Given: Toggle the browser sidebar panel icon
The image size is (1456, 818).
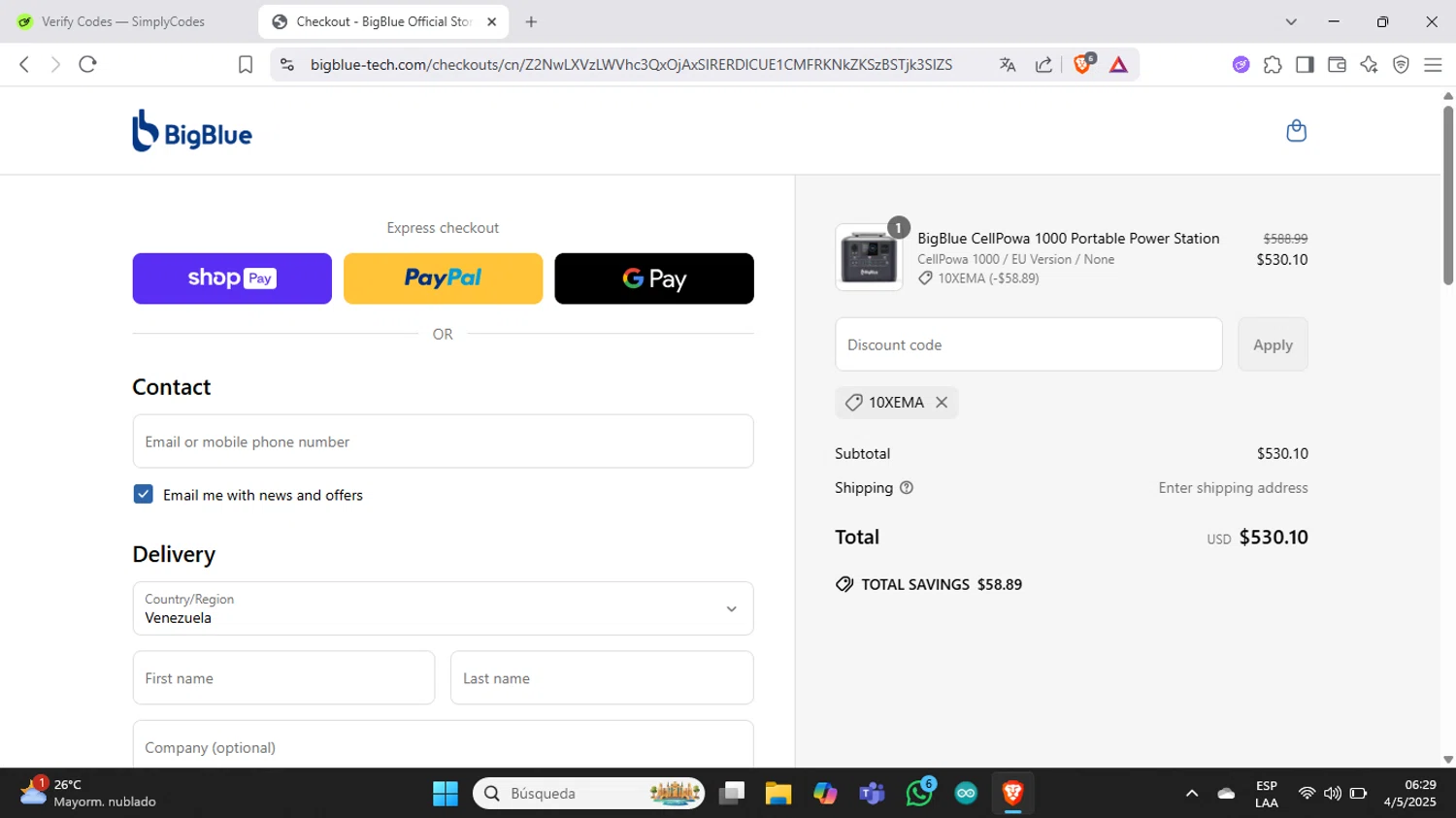Looking at the screenshot, I should click(x=1305, y=64).
